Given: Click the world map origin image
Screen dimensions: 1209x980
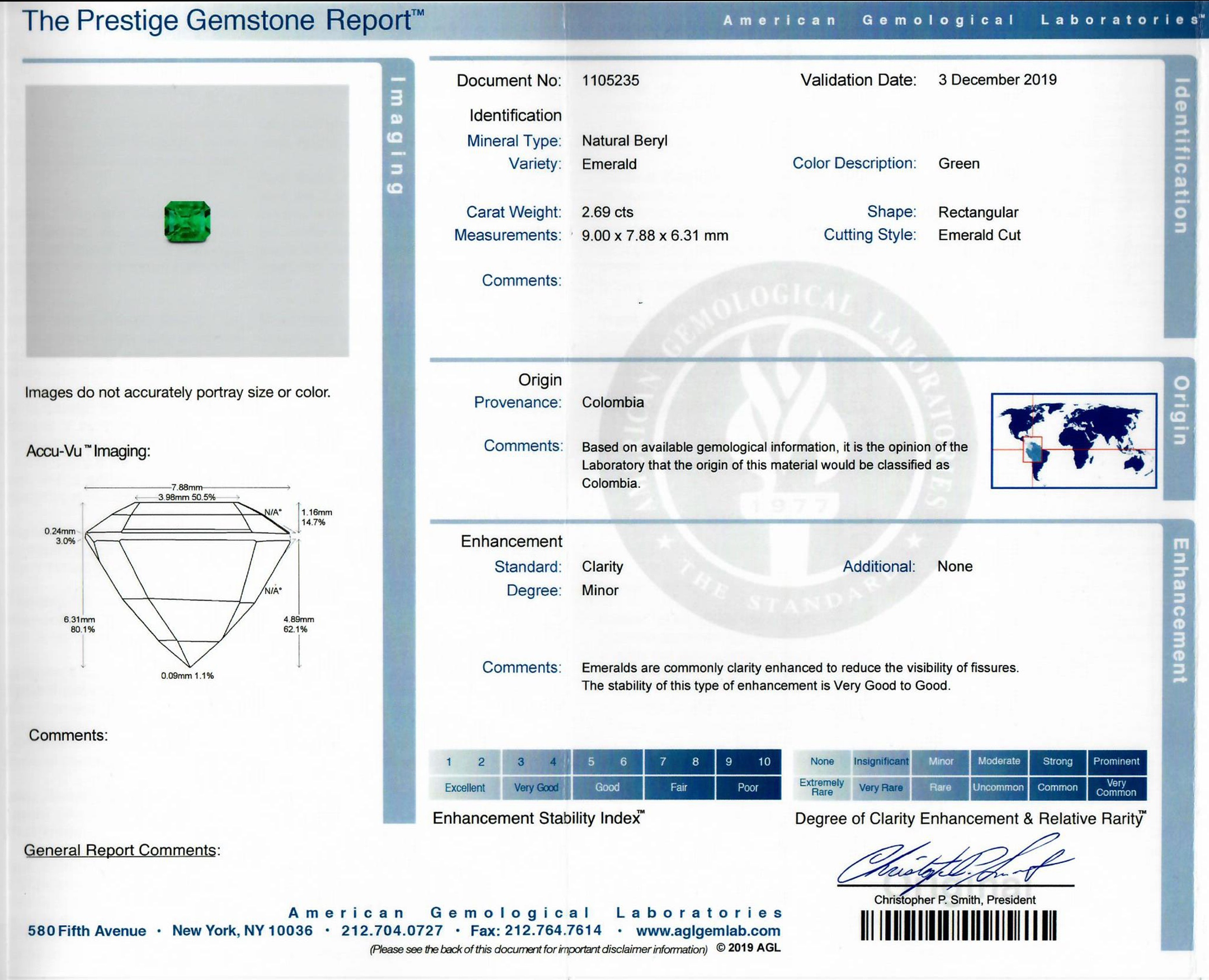Looking at the screenshot, I should coord(1074,441).
